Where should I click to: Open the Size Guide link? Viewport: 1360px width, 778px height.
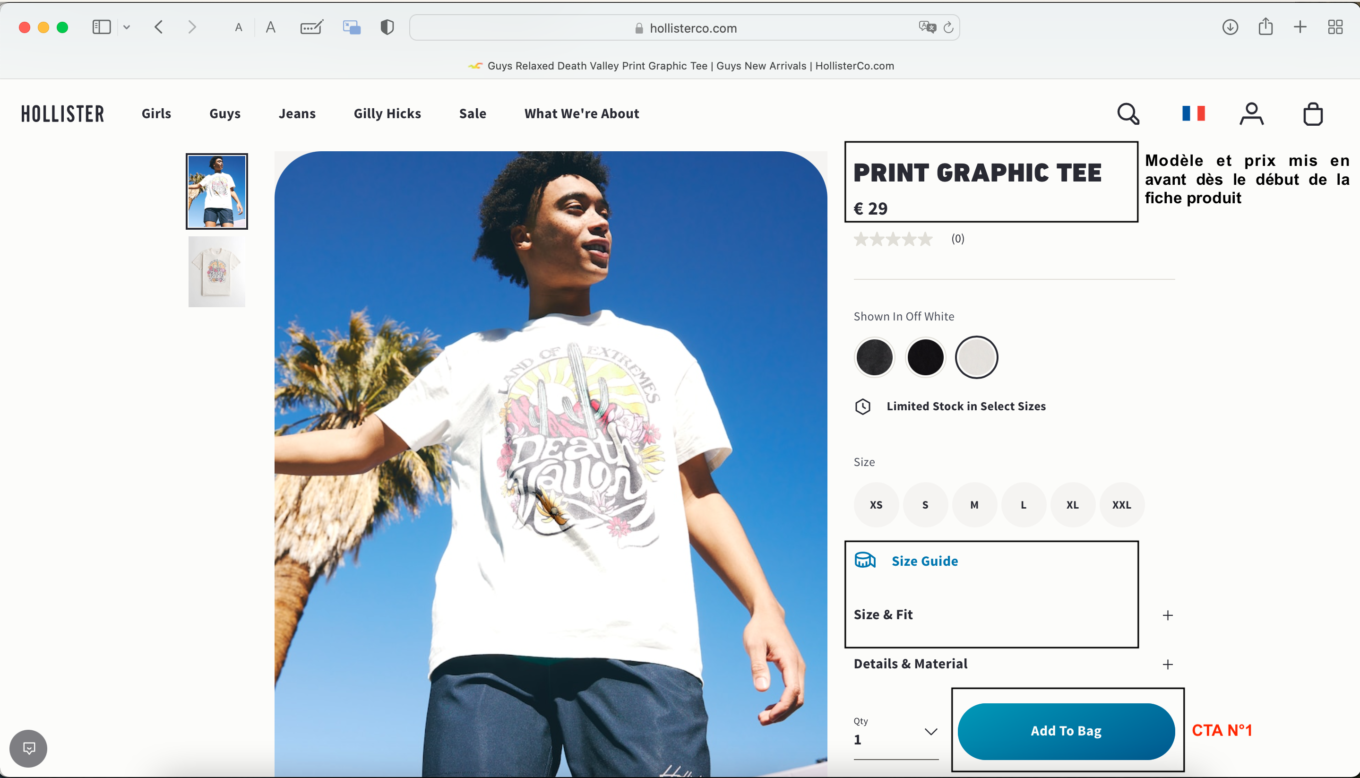tap(924, 561)
